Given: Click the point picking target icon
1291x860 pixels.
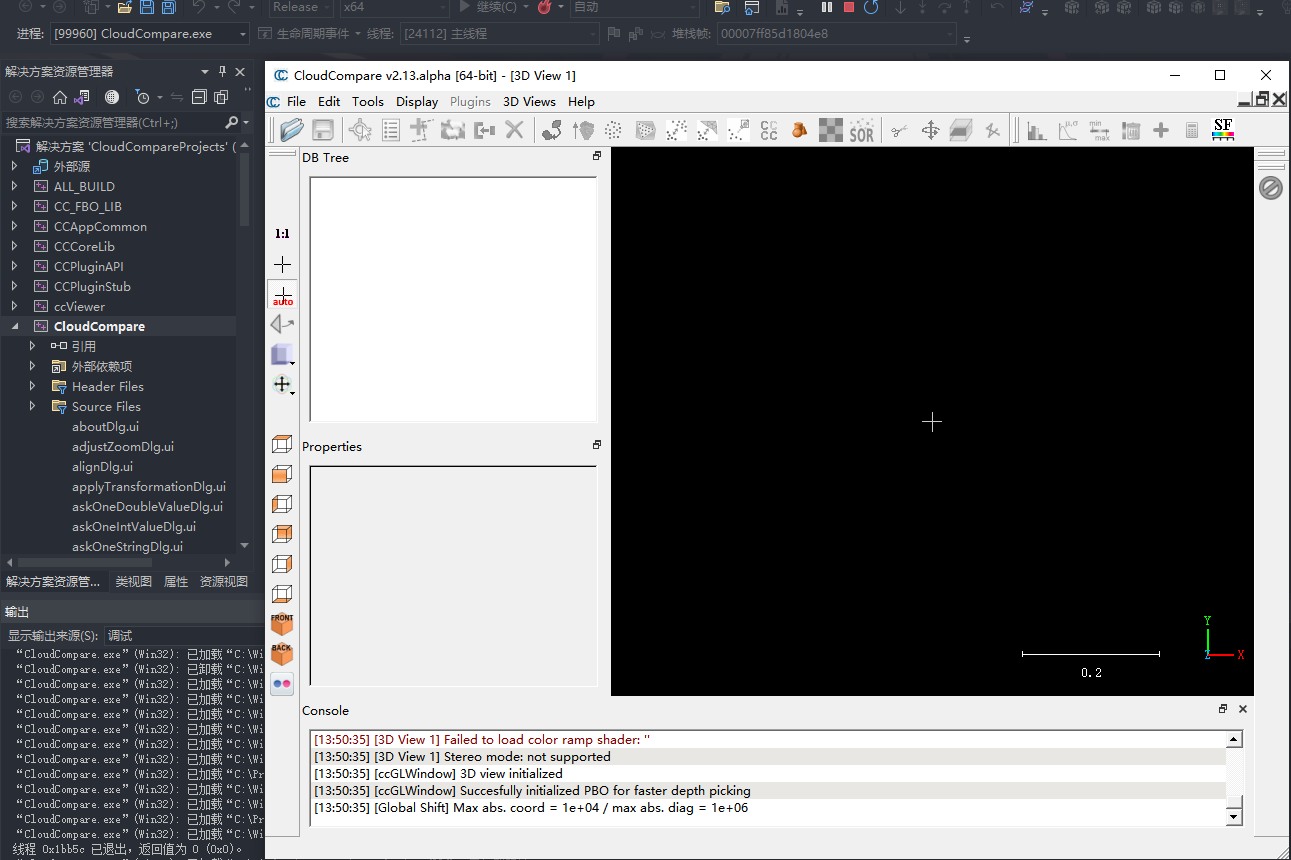Looking at the screenshot, I should point(360,130).
